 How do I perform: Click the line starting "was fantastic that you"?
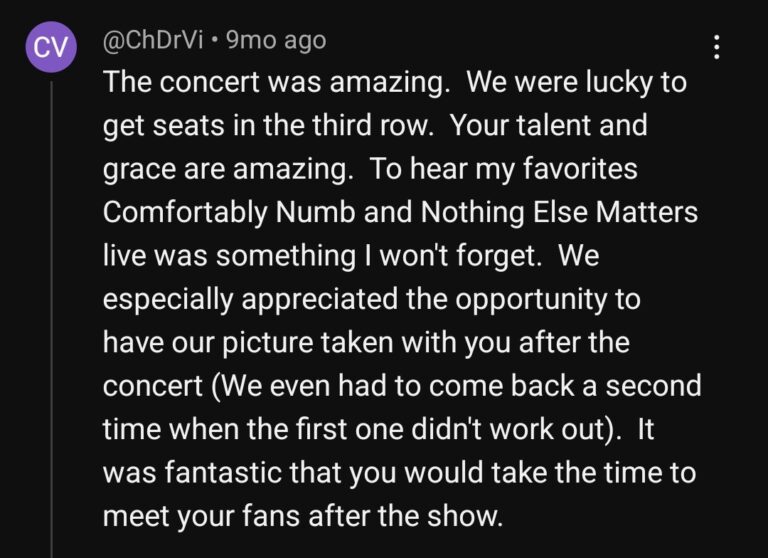[399, 473]
